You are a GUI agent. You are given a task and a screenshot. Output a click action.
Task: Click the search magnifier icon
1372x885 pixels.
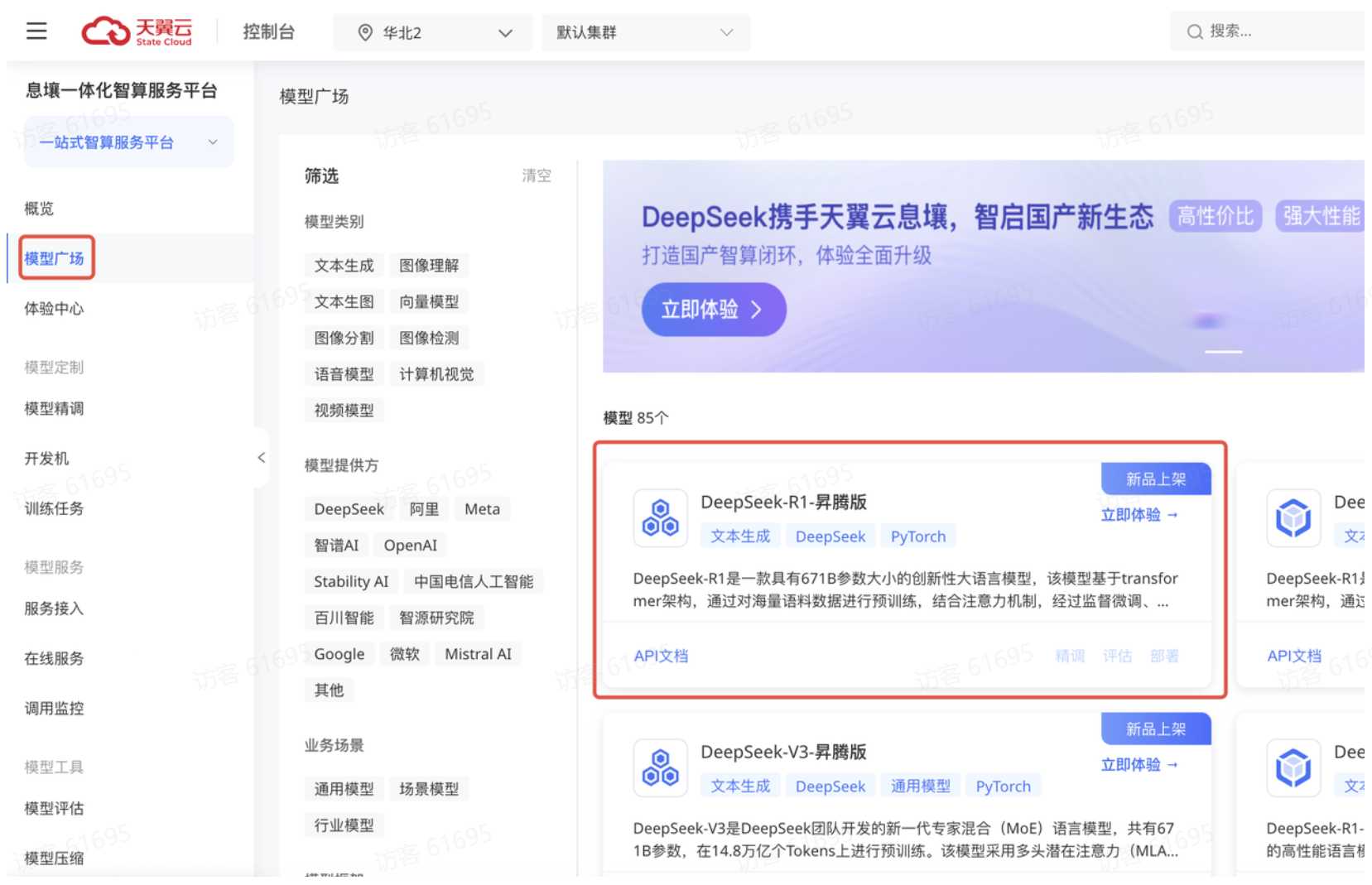point(1194,31)
